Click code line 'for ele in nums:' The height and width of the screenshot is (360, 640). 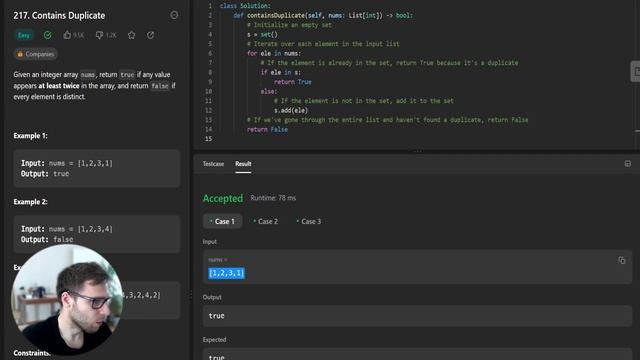[x=273, y=53]
